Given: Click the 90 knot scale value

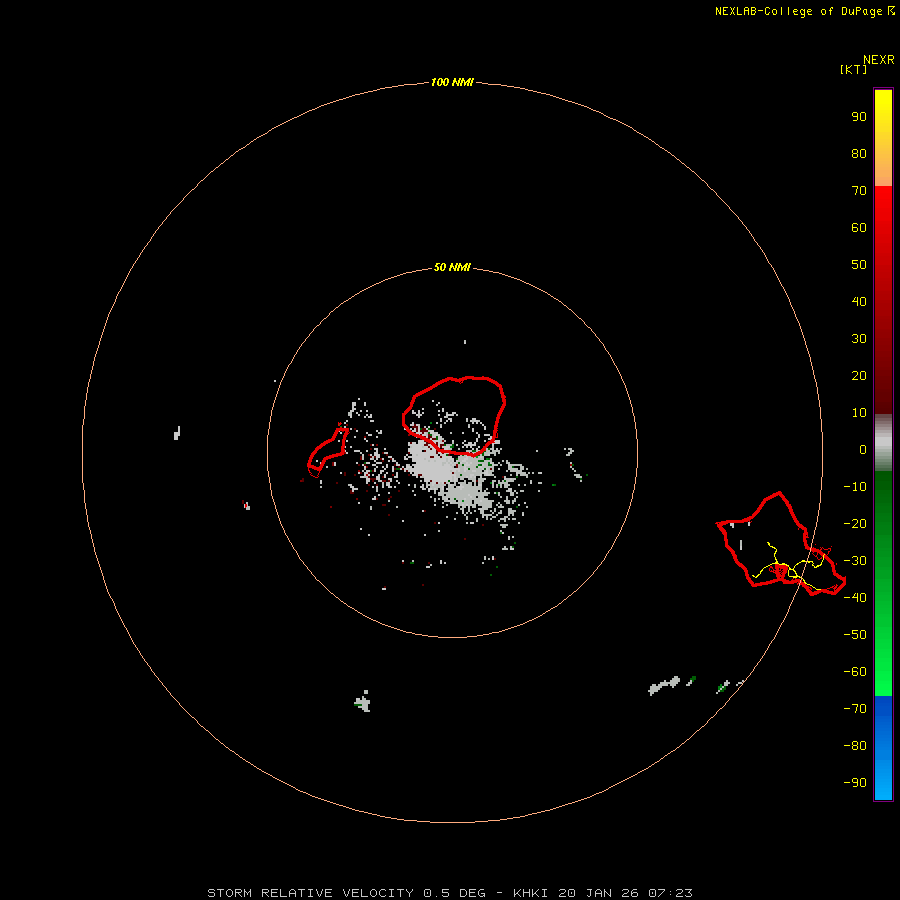Looking at the screenshot, I should pyautogui.click(x=859, y=117).
